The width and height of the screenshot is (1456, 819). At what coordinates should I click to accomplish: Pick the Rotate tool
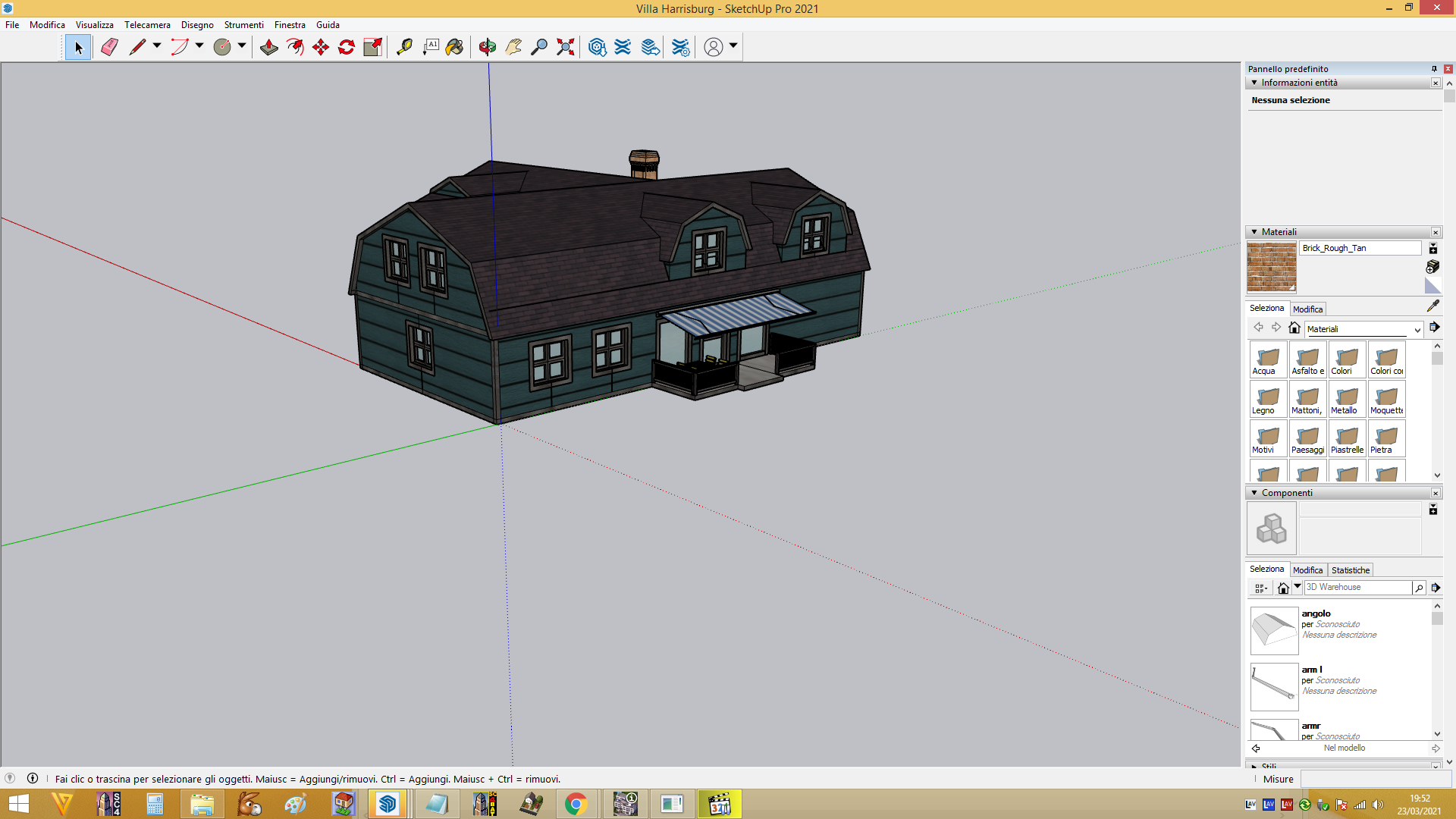coord(347,47)
